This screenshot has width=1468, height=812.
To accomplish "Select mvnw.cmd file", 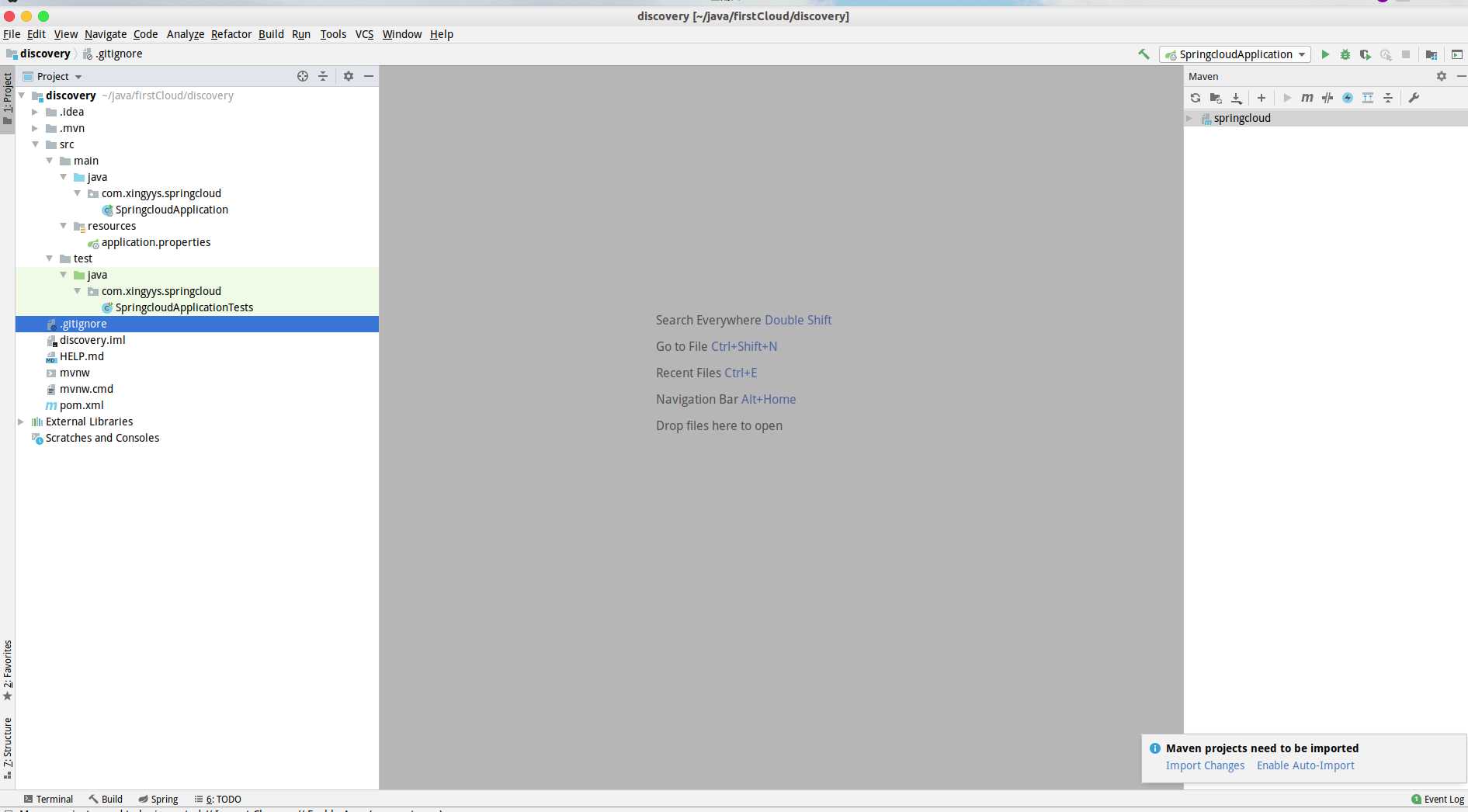I will [x=86, y=389].
